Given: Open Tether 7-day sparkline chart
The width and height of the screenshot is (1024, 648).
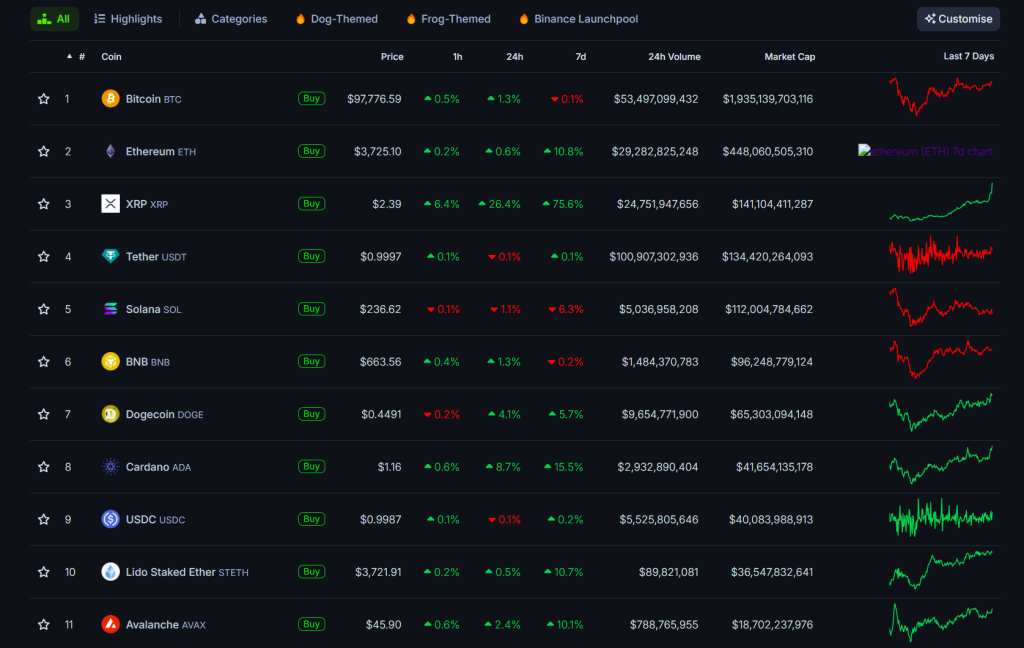Looking at the screenshot, I should click(941, 253).
